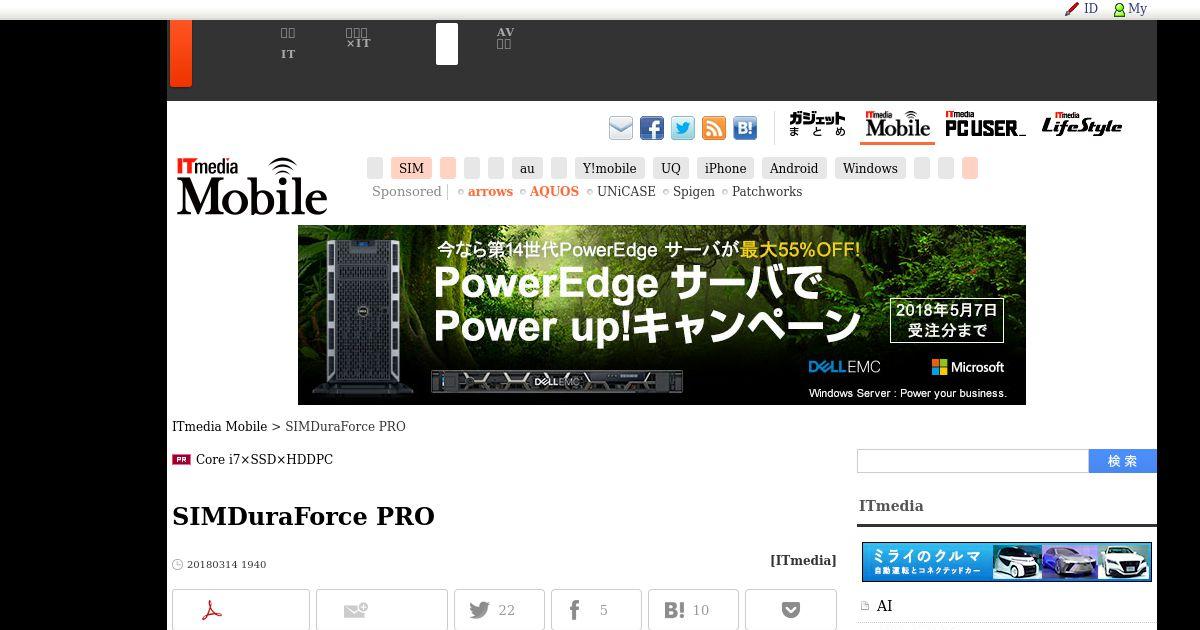Screen dimensions: 1200x630
Task: Share on Twitter button showing 22
Action: [499, 610]
